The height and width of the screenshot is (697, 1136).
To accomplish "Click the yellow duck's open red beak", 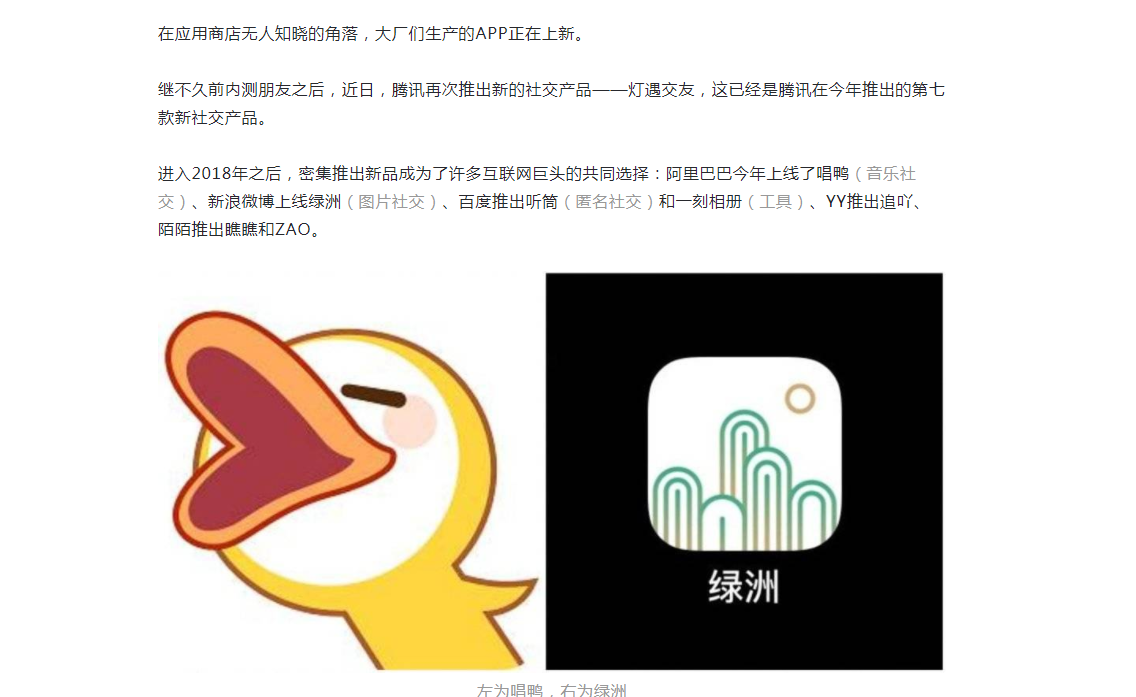I will click(275, 429).
